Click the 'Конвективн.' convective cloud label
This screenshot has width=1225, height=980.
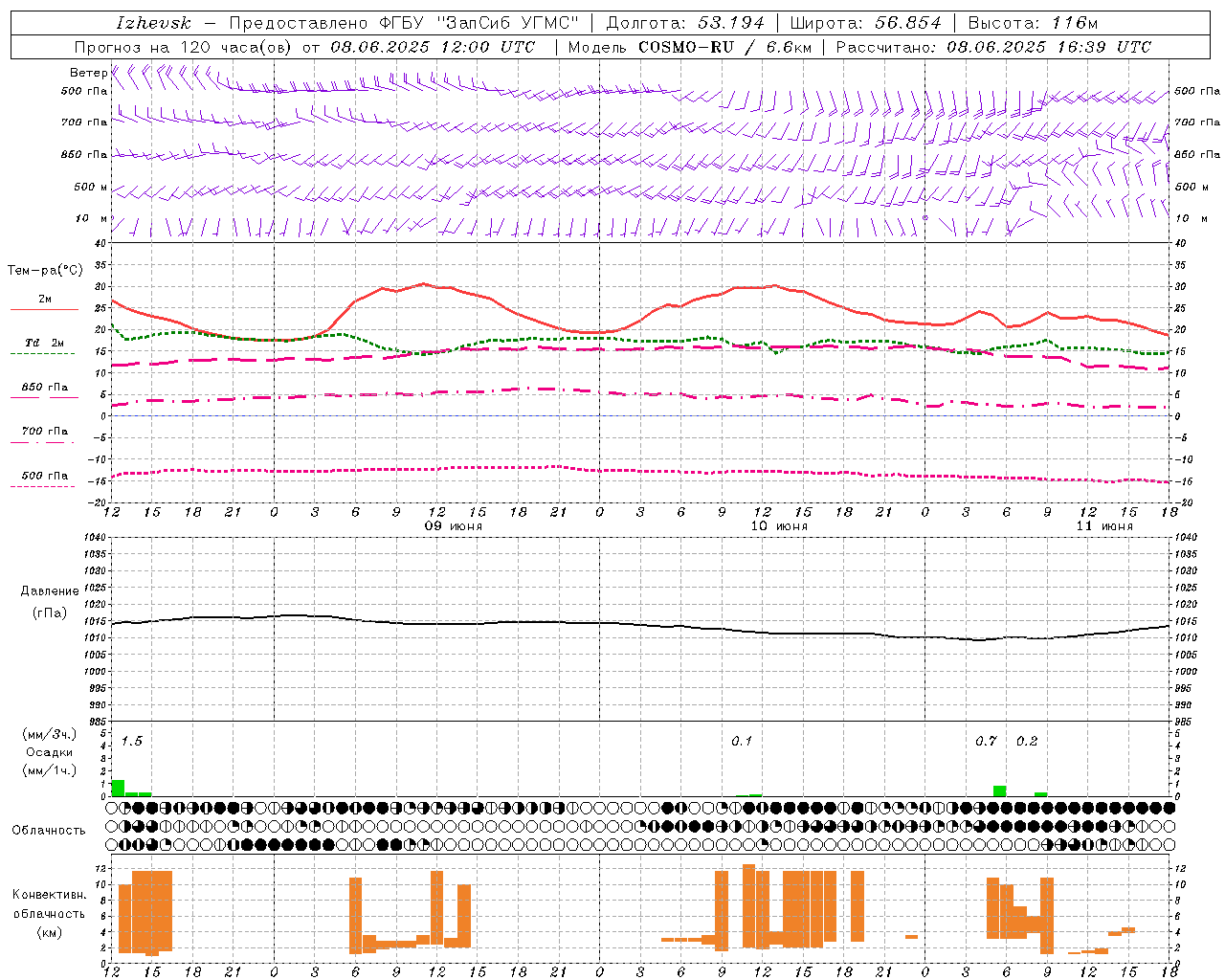pyautogui.click(x=50, y=895)
